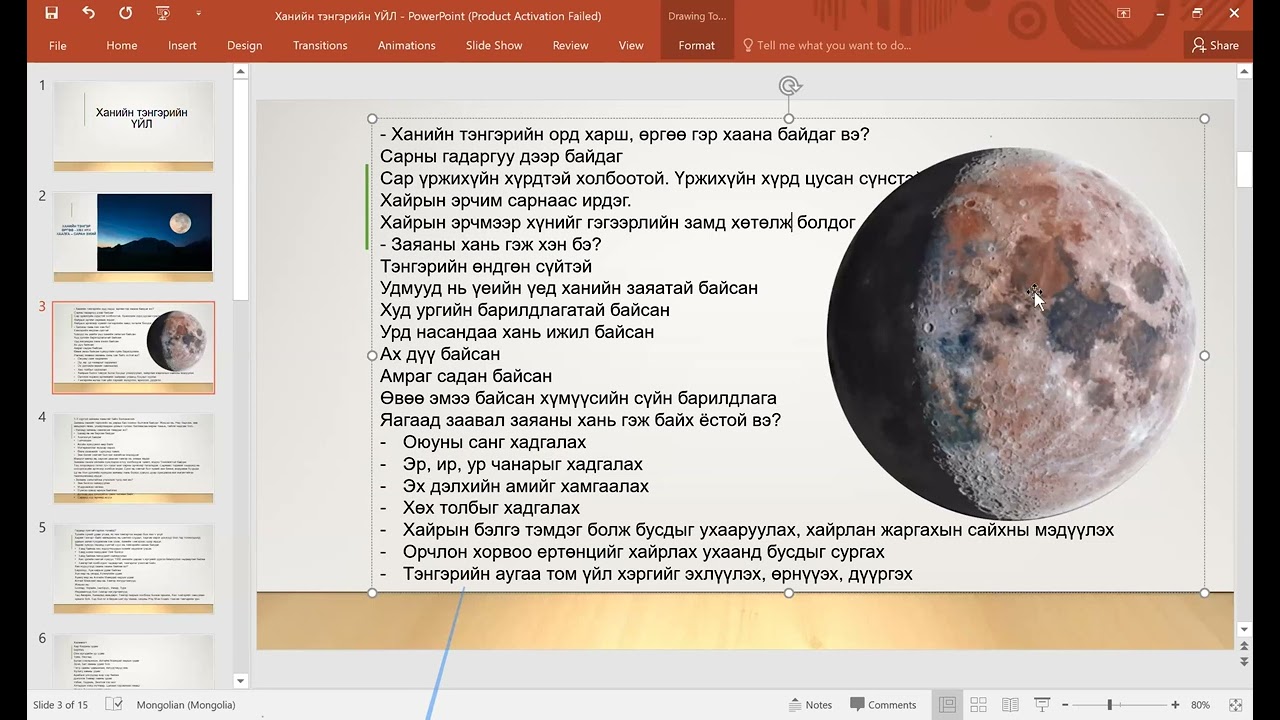Switch to the View tab
Viewport: 1280px width, 720px height.
click(631, 45)
